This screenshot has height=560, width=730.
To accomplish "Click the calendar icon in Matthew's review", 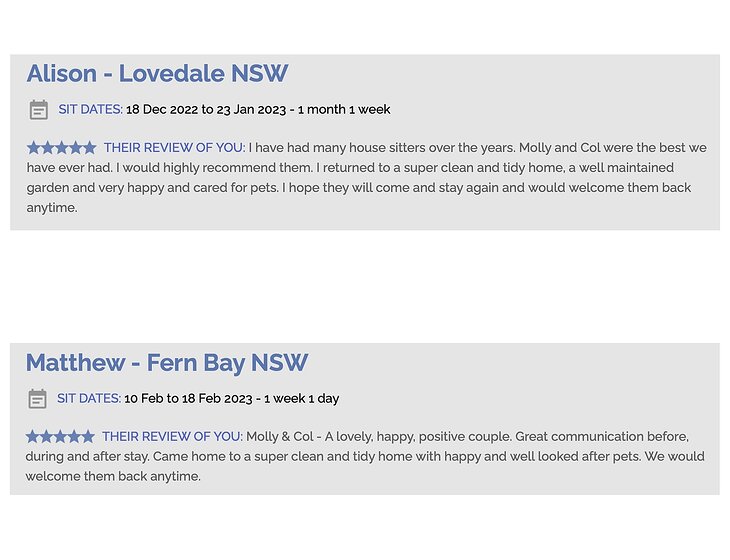I will pyautogui.click(x=37, y=399).
